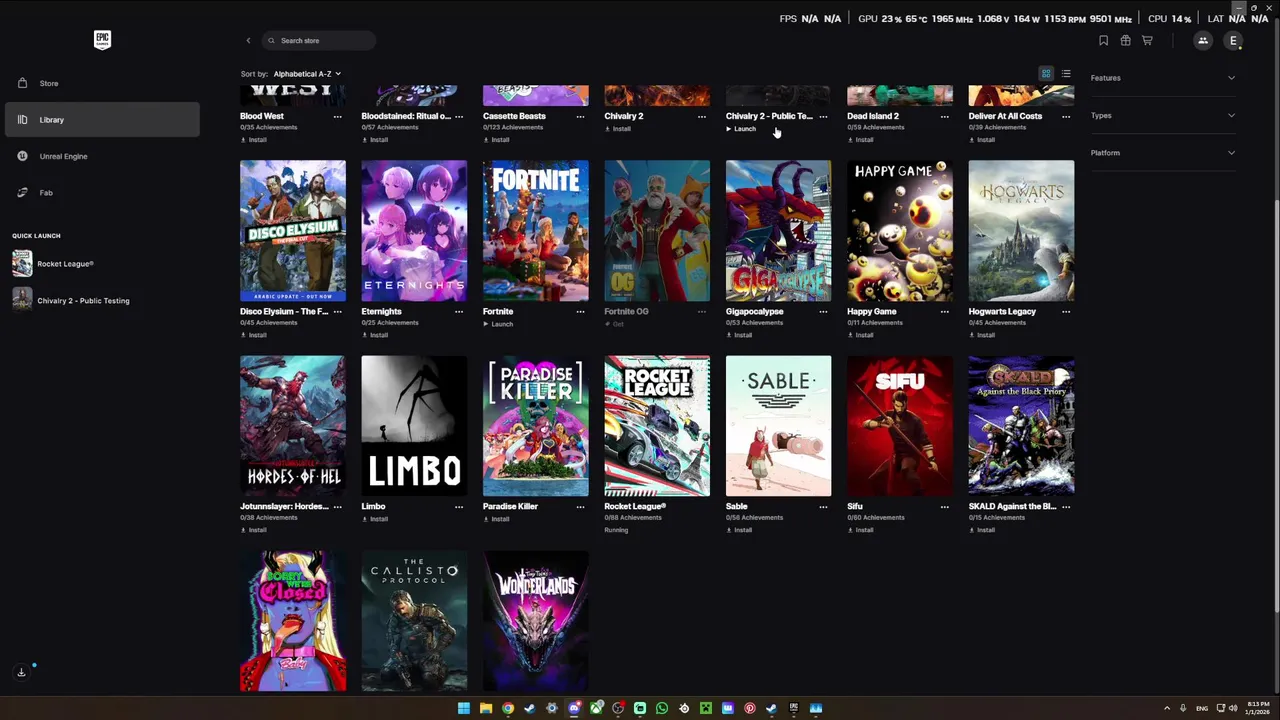Open the Wishlist bookmark icon

(1103, 41)
